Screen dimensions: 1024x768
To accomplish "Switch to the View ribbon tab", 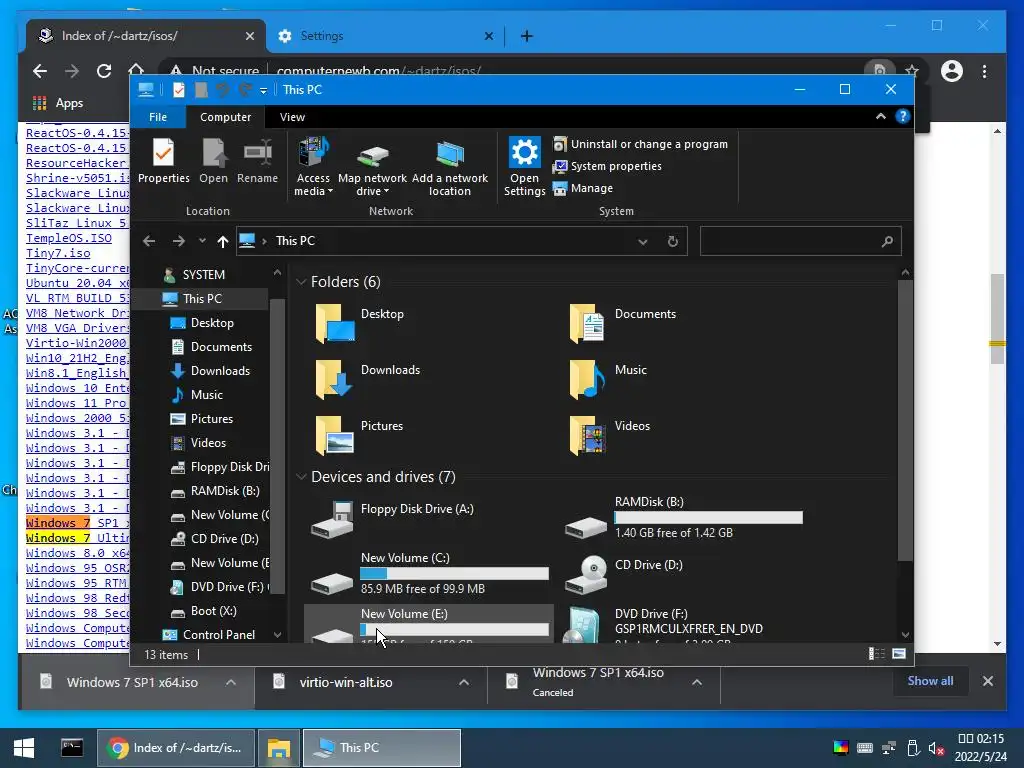I will pyautogui.click(x=292, y=117).
